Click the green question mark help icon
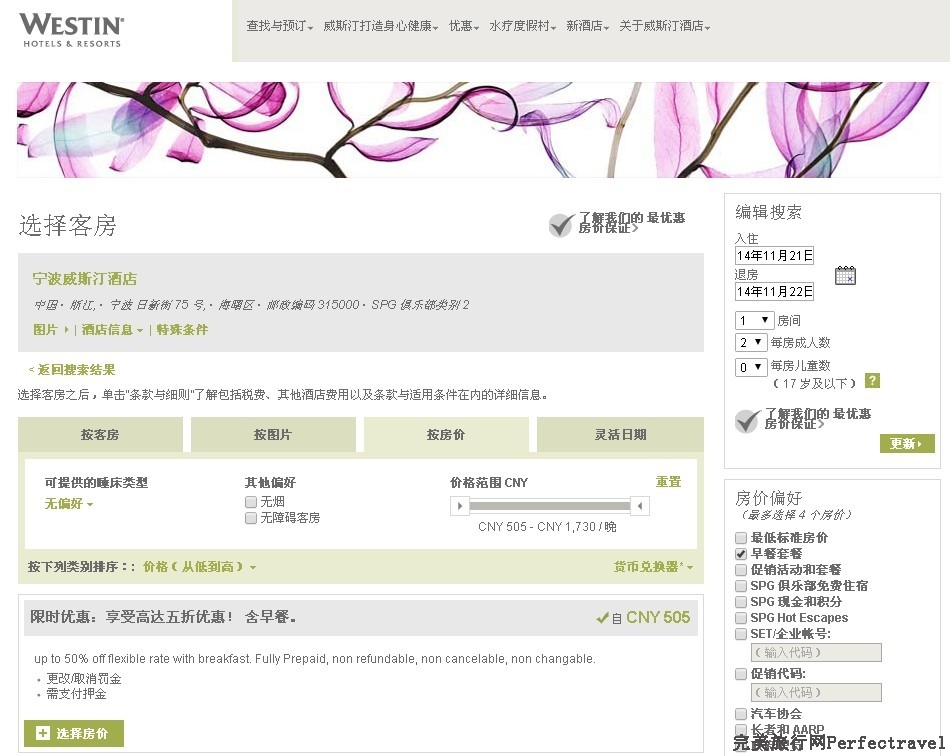 872,380
